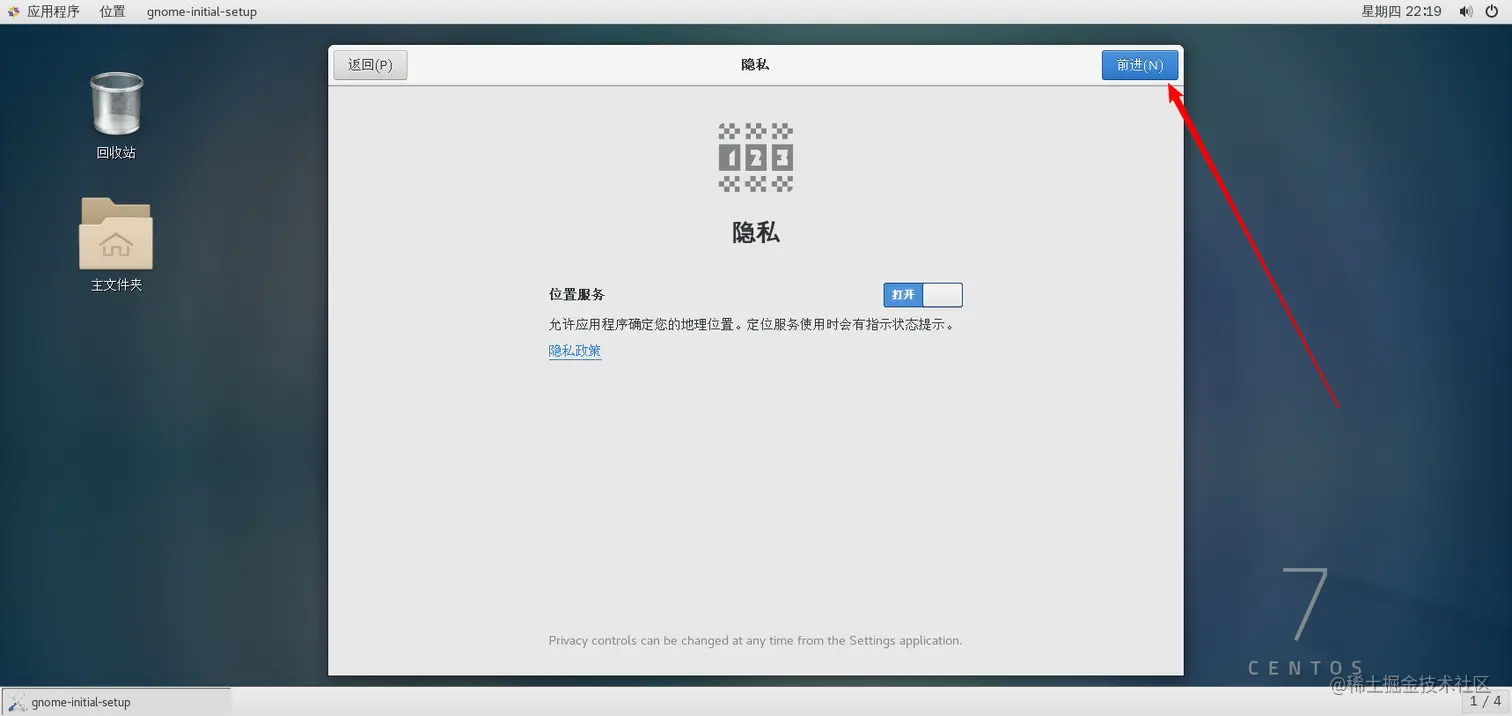Click the 位置服务 label
The height and width of the screenshot is (716, 1512).
pos(577,295)
